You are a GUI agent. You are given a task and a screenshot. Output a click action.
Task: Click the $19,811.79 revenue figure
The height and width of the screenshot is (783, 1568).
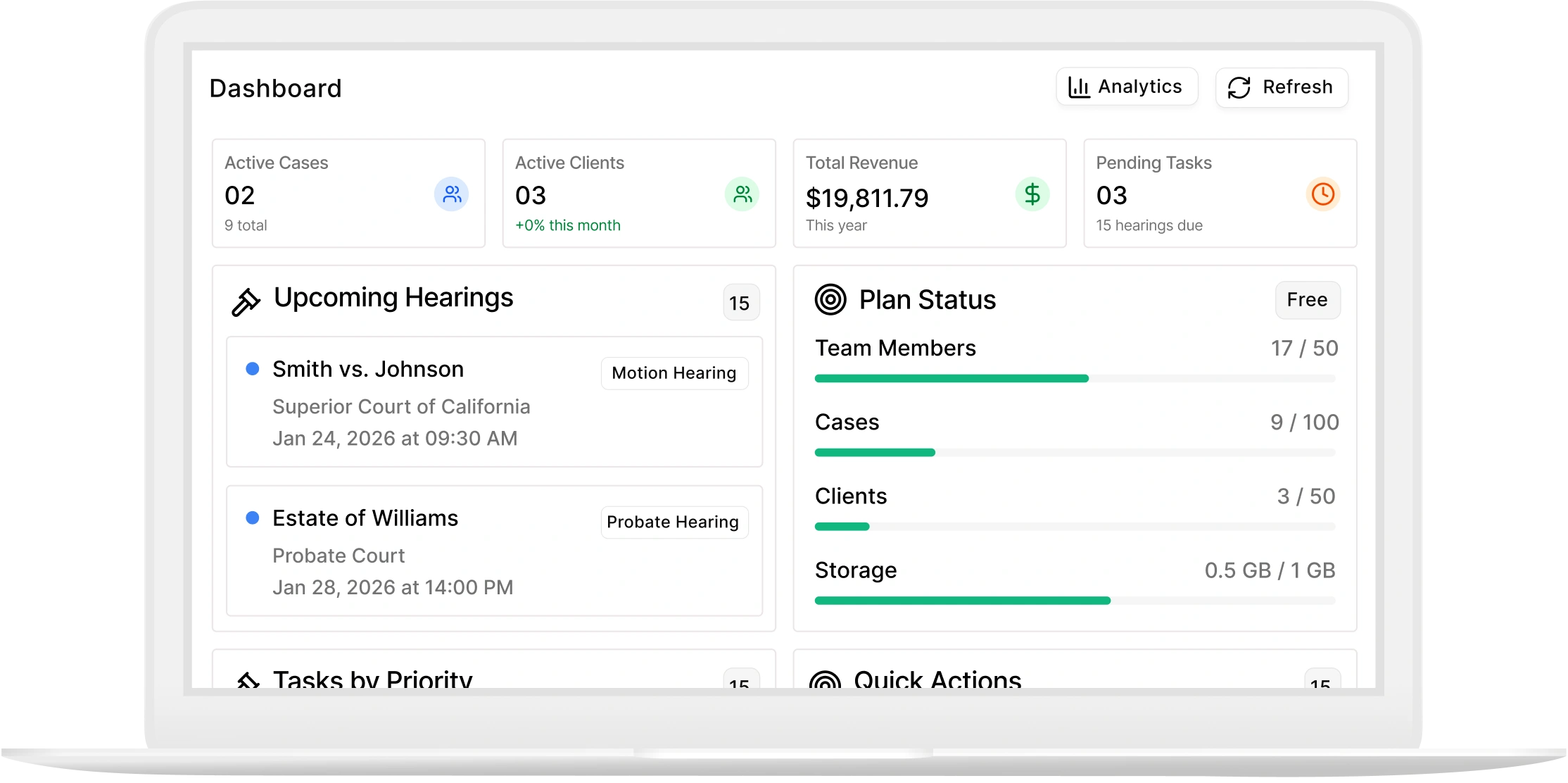tap(867, 199)
